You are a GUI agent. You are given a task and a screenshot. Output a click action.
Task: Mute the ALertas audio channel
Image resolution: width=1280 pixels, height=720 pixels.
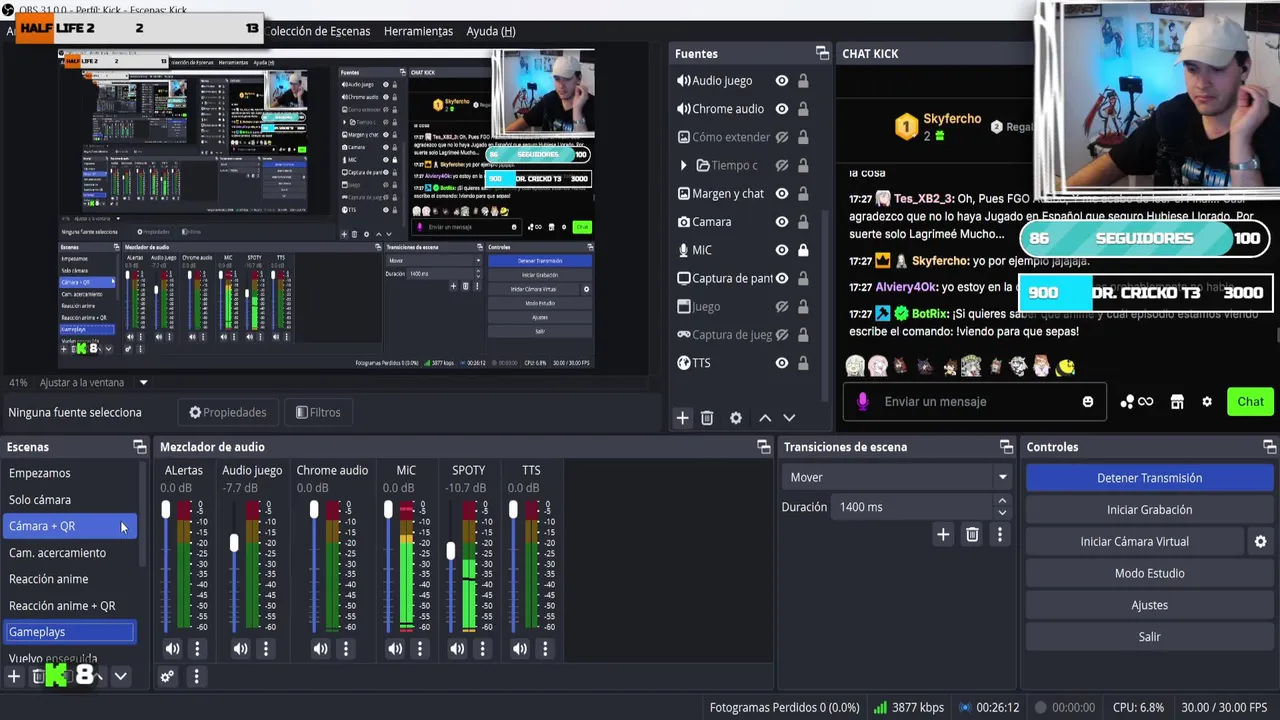click(x=172, y=649)
